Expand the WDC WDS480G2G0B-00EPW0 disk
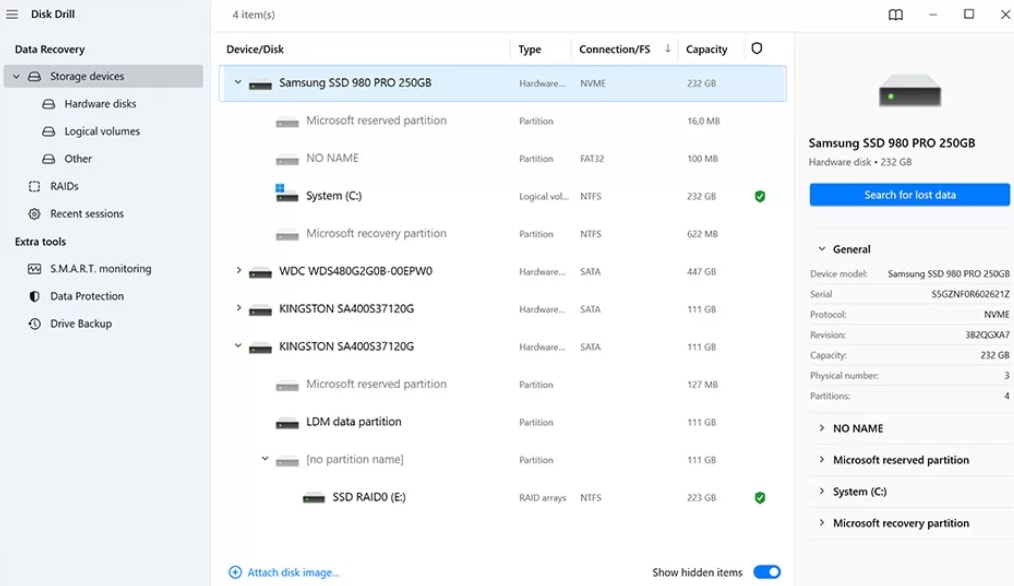1014x586 pixels. click(238, 271)
